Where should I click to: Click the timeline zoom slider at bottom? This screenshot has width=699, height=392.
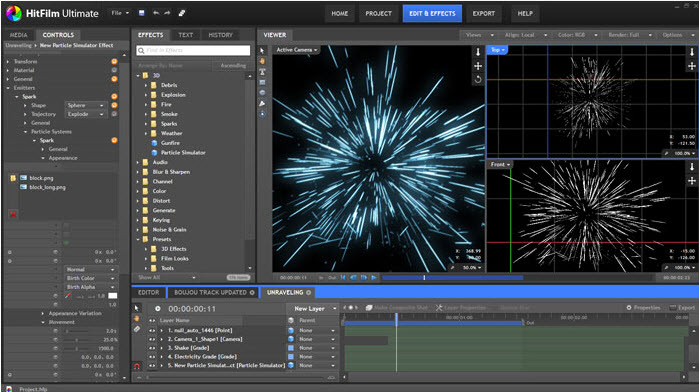pos(236,377)
